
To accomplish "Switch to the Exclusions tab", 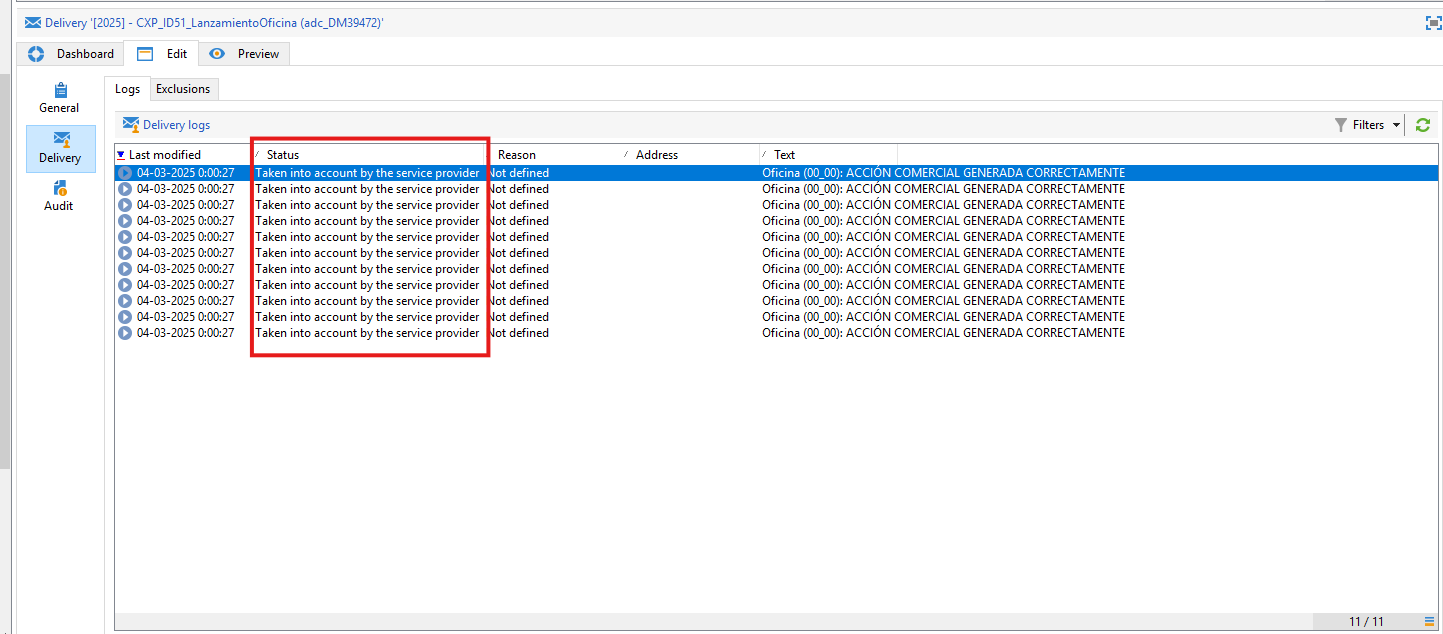I will click(183, 88).
